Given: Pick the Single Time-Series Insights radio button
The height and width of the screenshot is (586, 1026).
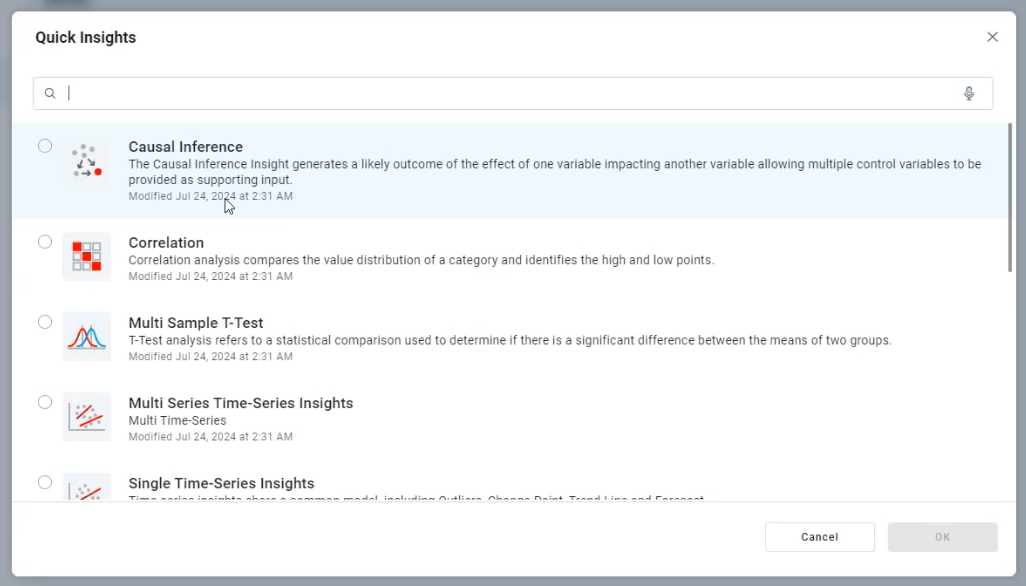Looking at the screenshot, I should [45, 482].
